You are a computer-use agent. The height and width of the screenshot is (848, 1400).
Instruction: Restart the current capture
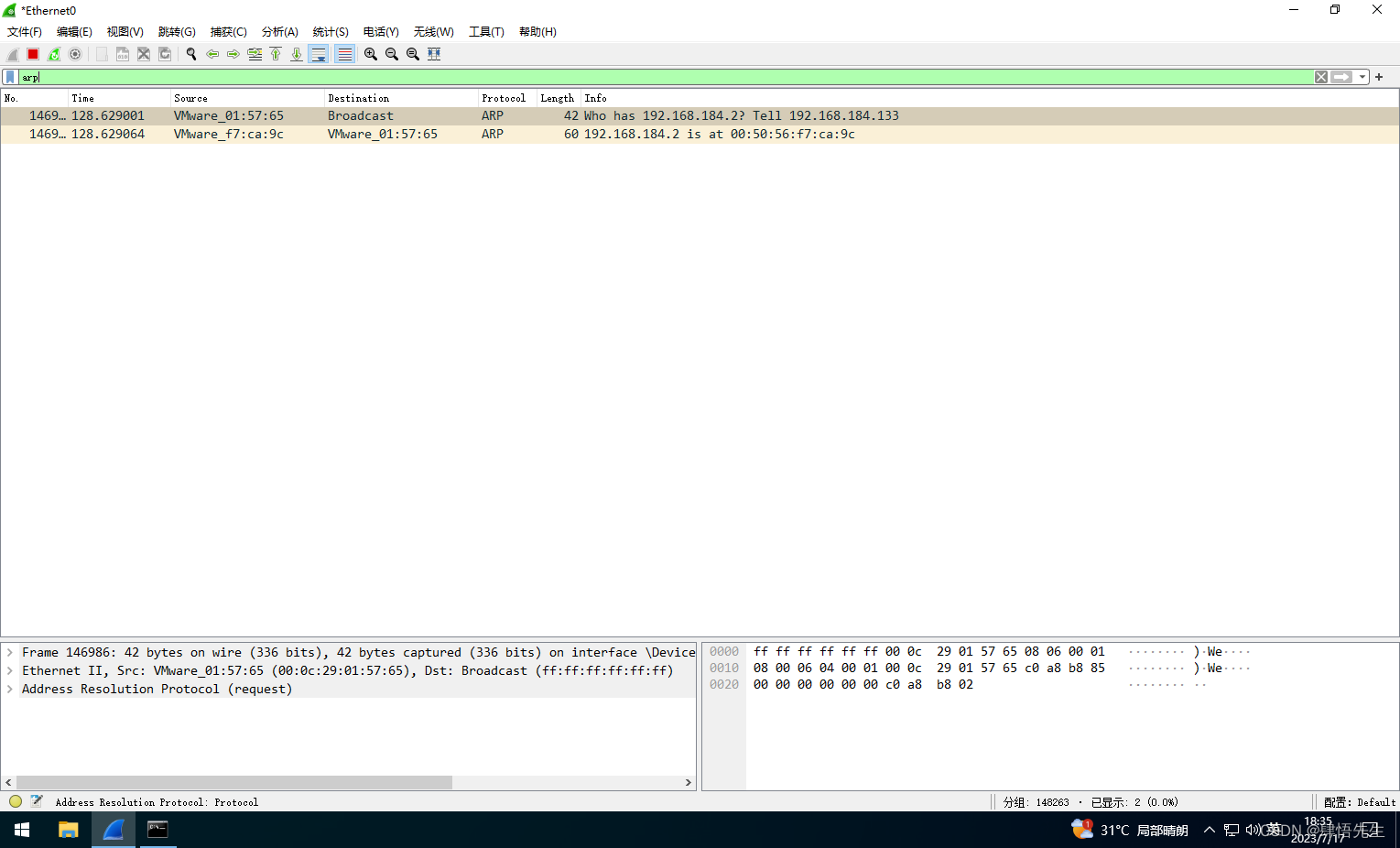coord(54,54)
